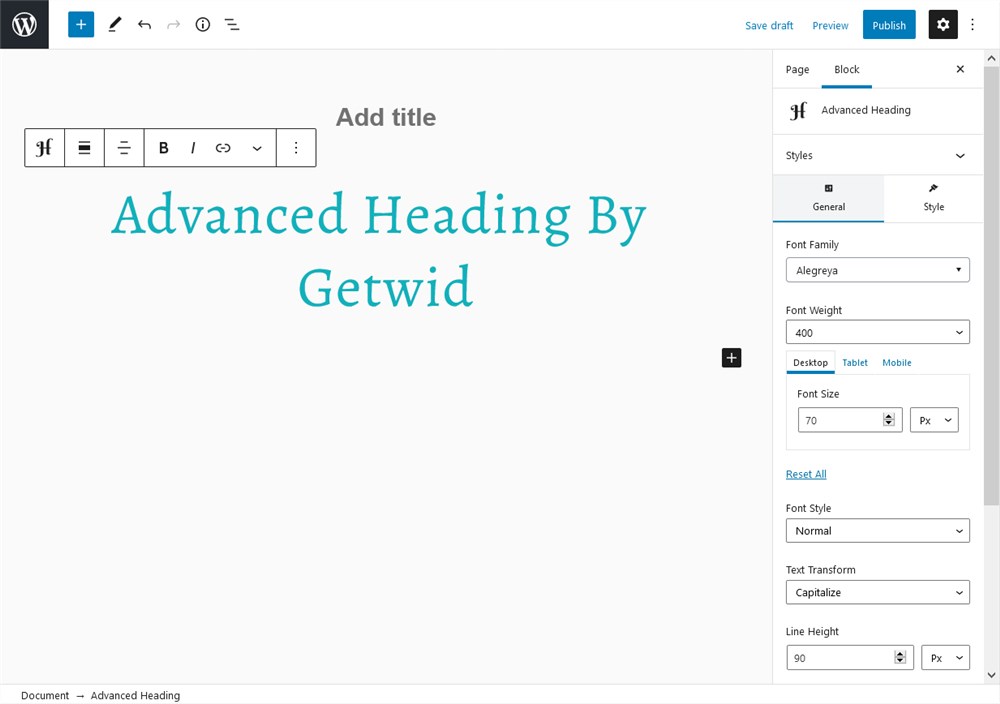Click the Publish button
The height and width of the screenshot is (704, 1000).
pyautogui.click(x=889, y=25)
